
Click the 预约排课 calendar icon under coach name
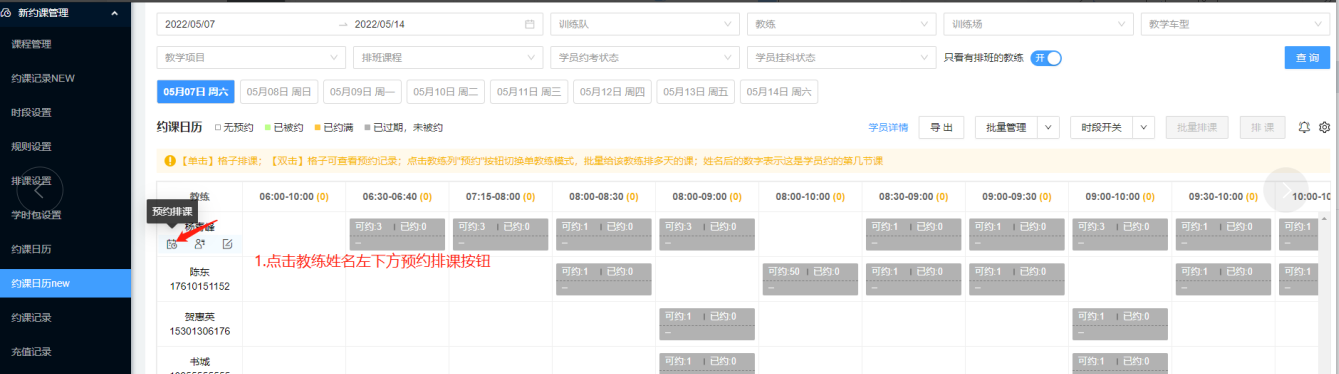tap(172, 244)
